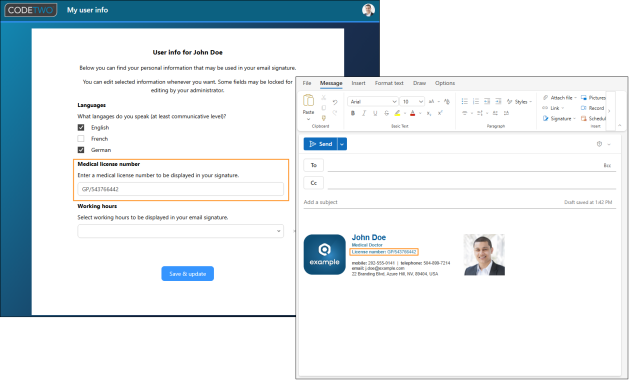Click the Cc recipients button
Viewport: 629px width, 382px height.
coord(314,183)
